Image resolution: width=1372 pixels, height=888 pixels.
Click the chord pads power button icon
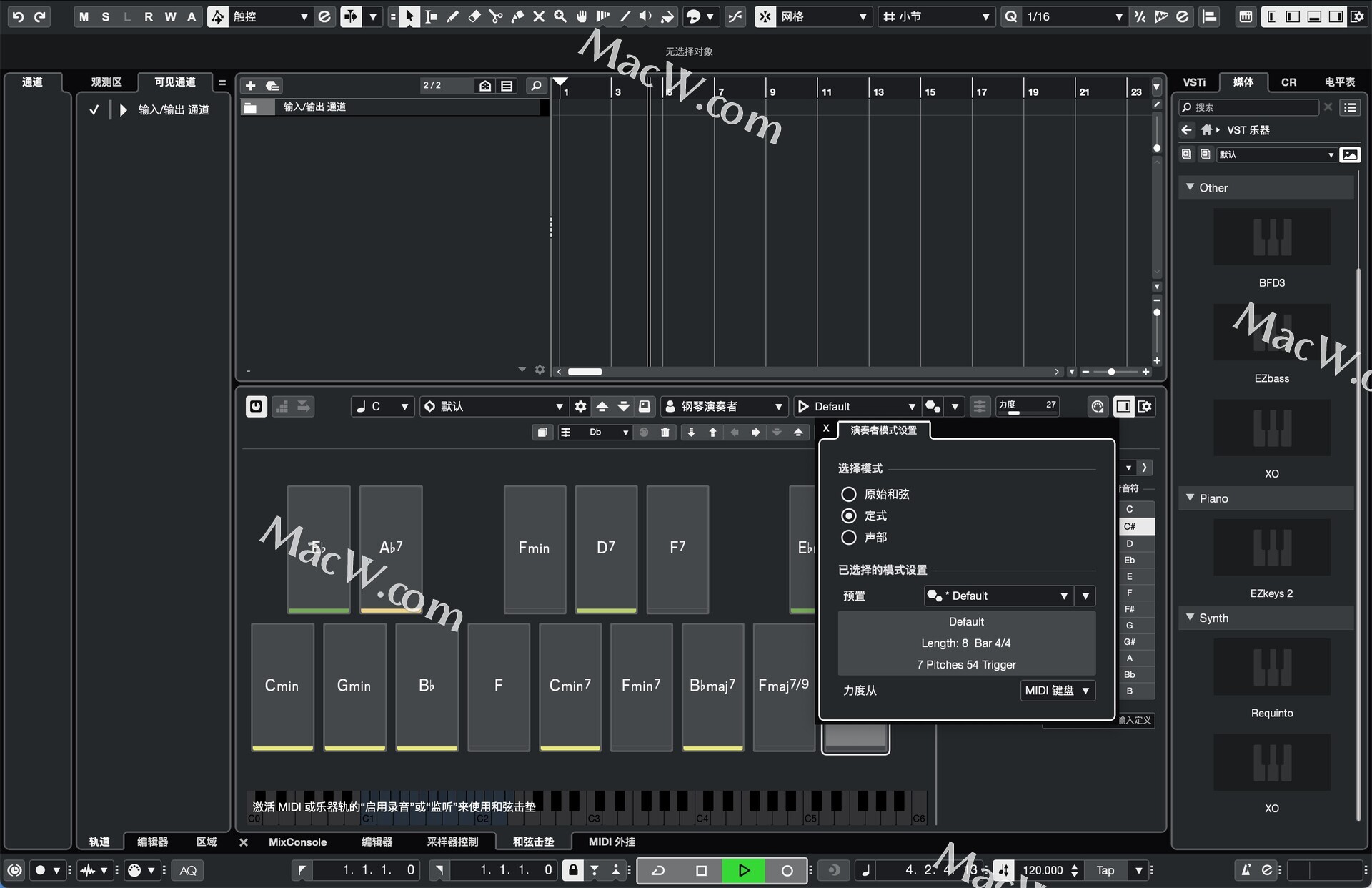point(256,406)
